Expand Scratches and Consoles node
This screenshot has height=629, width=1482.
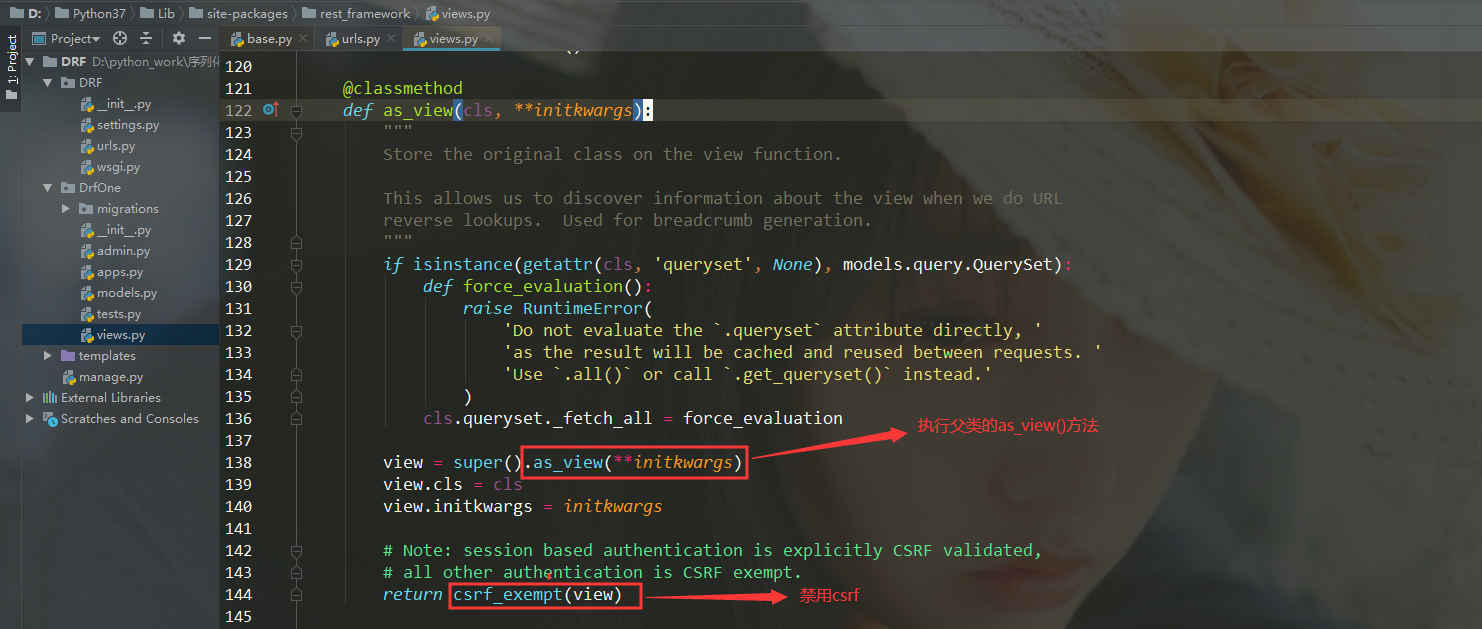click(x=30, y=419)
